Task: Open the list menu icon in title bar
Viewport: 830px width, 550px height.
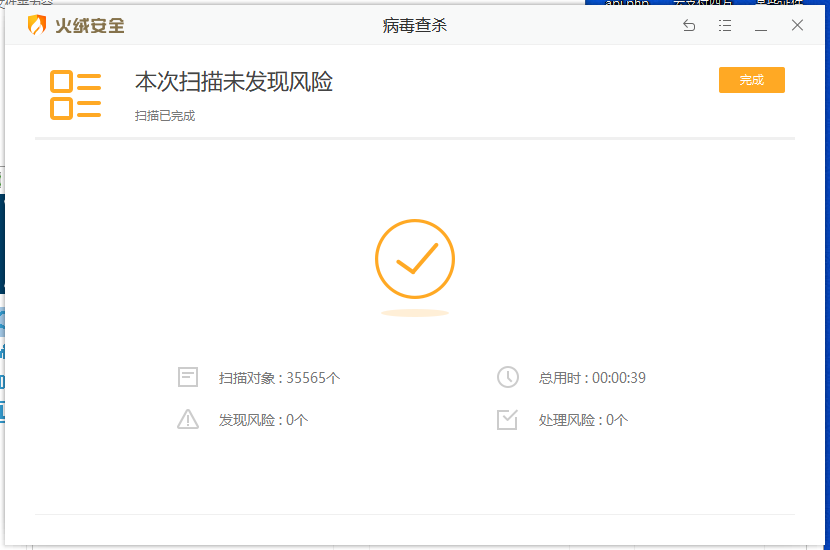Action: coord(725,26)
